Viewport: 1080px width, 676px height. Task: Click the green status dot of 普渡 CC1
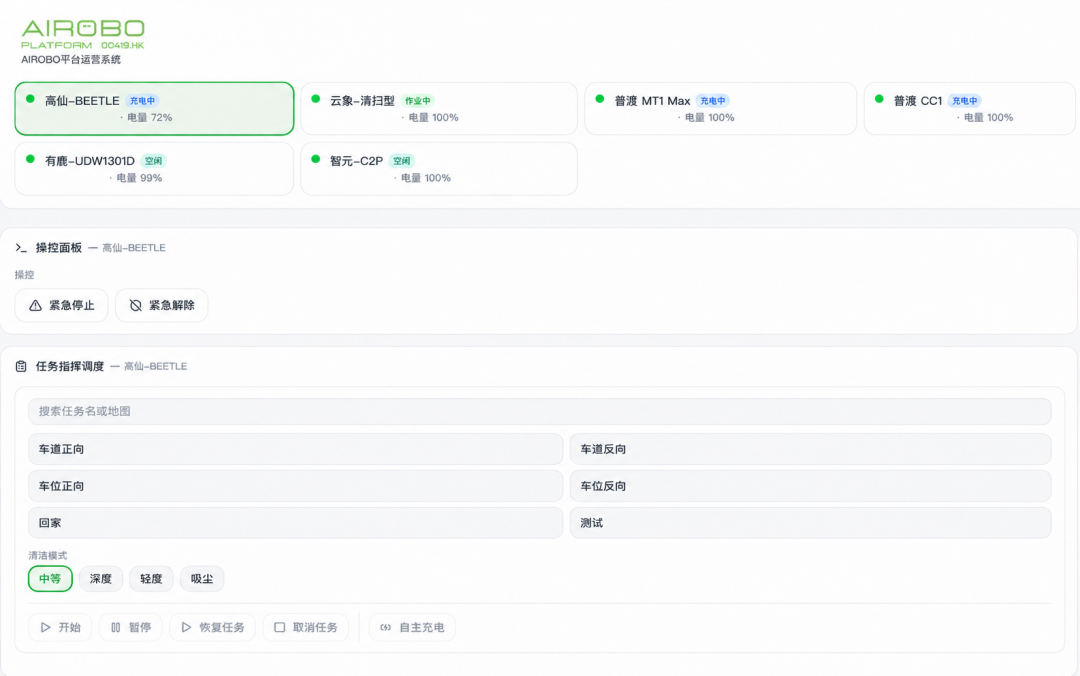point(879,99)
